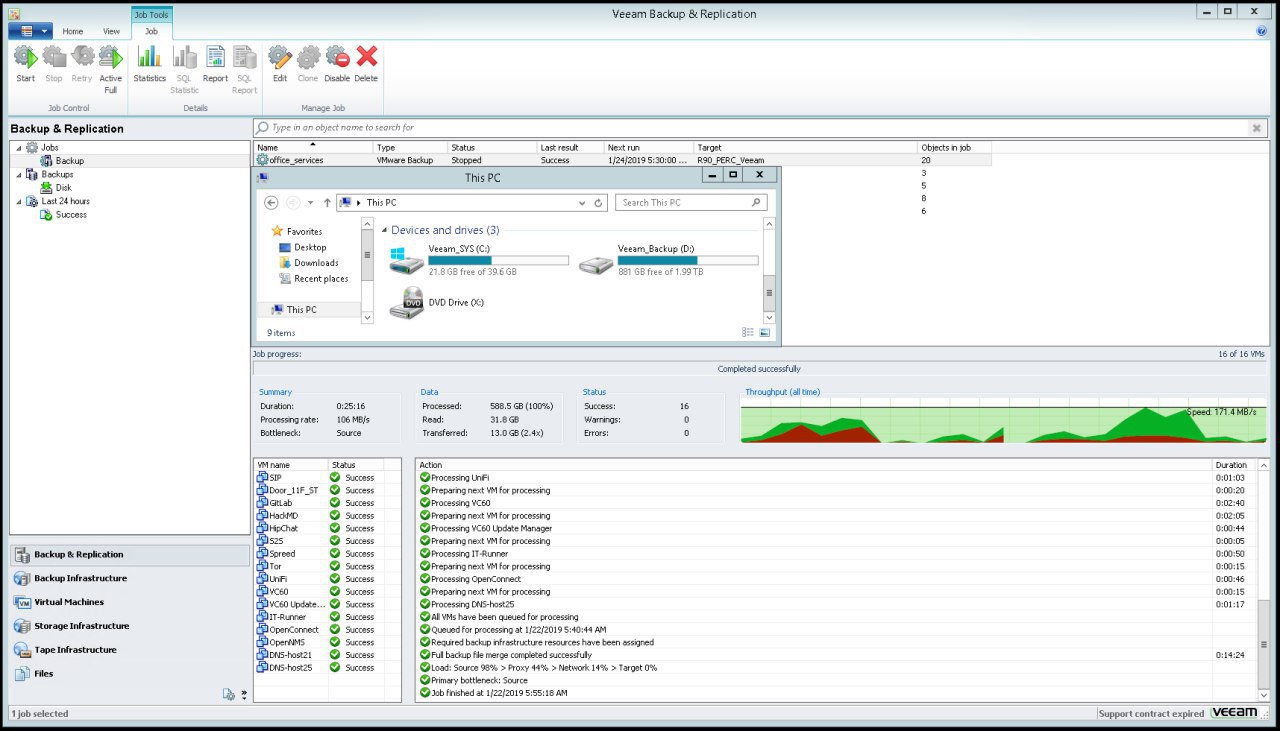
Task: Open job Statistics from the ribbon
Action: [x=150, y=64]
